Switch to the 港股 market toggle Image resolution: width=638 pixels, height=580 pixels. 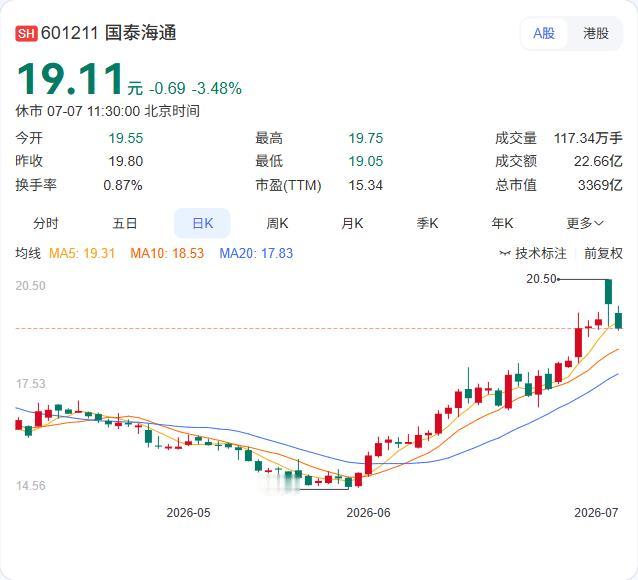pos(596,33)
